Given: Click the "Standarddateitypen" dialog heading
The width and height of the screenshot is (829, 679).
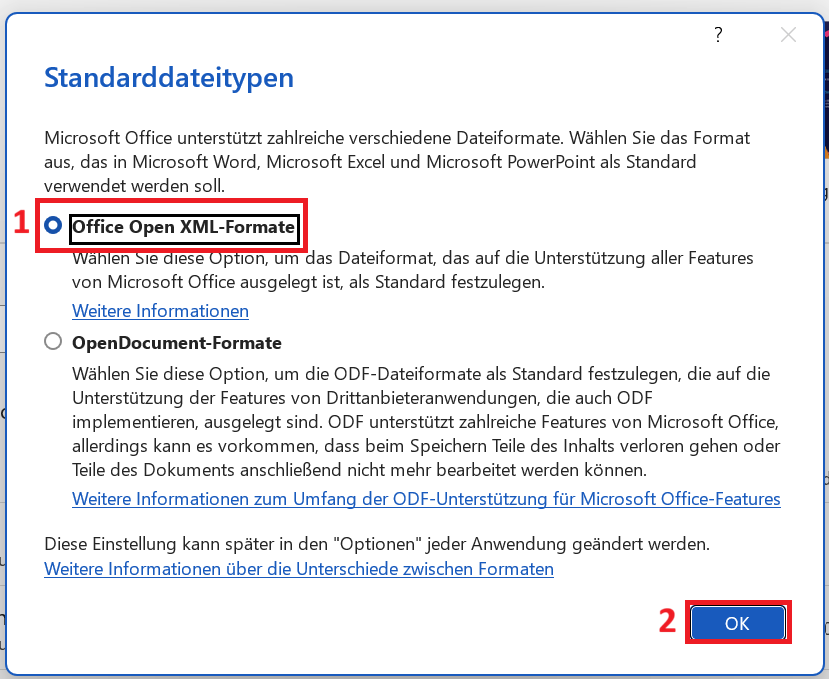Looking at the screenshot, I should (x=169, y=78).
